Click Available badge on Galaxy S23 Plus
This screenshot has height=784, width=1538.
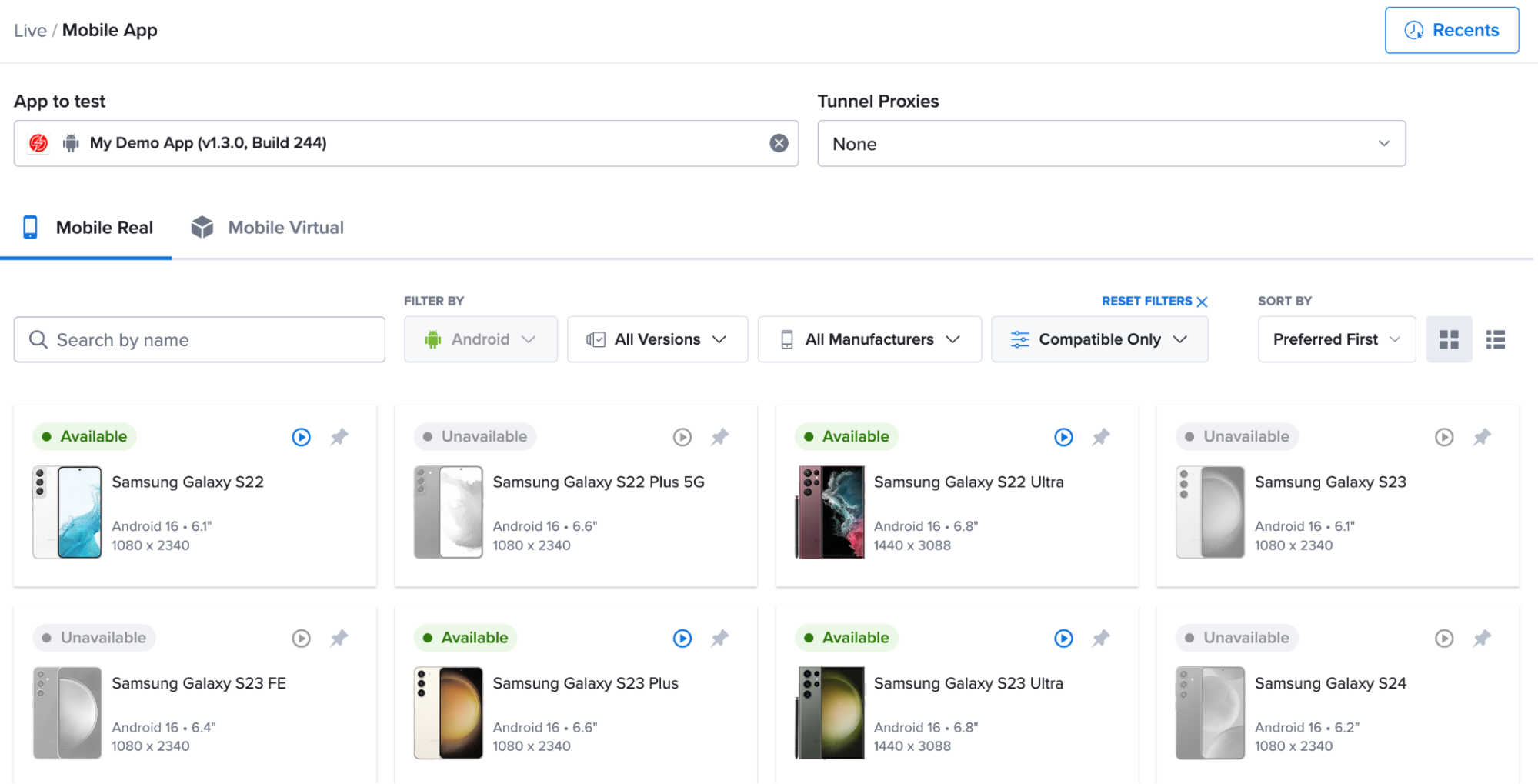(x=465, y=638)
